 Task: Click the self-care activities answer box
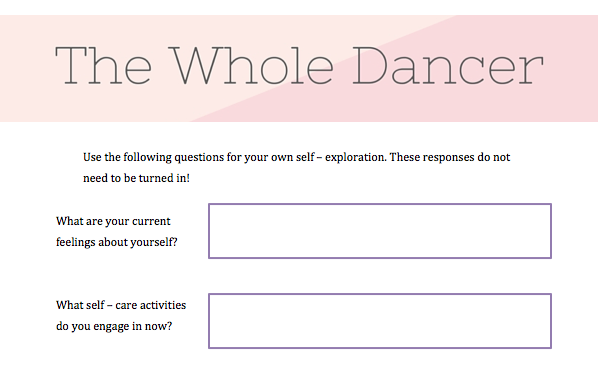pyautogui.click(x=380, y=321)
